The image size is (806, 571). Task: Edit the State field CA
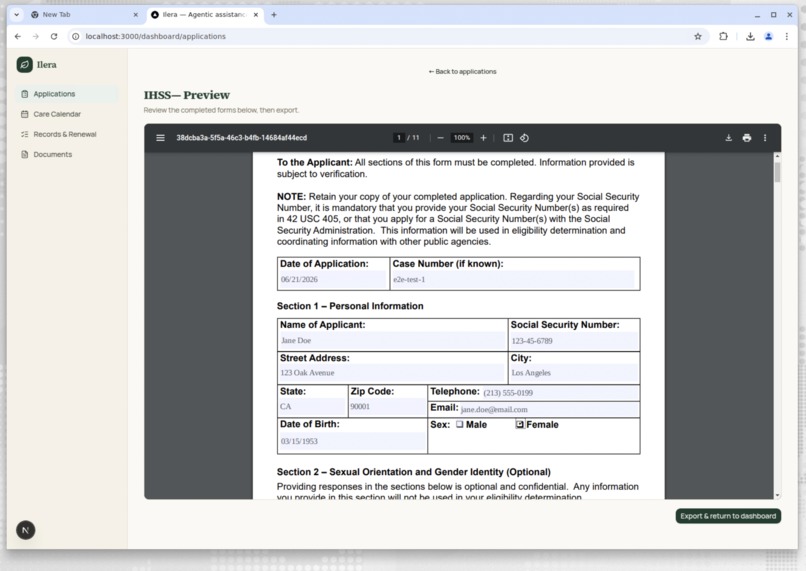click(313, 407)
